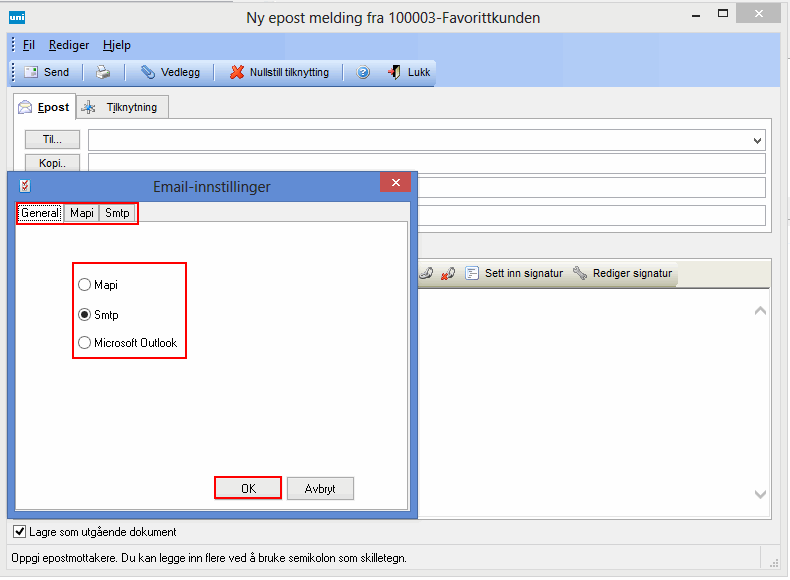Click the printer icon in toolbar
The image size is (790, 580).
(x=103, y=72)
